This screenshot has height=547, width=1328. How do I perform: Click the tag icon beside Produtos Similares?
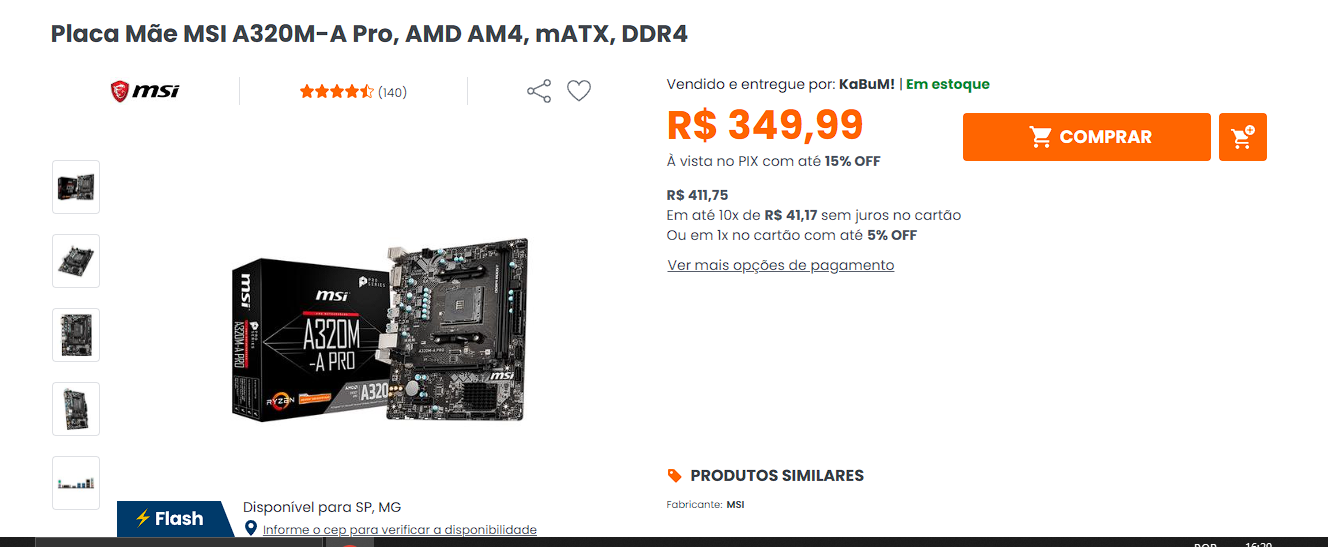(675, 475)
